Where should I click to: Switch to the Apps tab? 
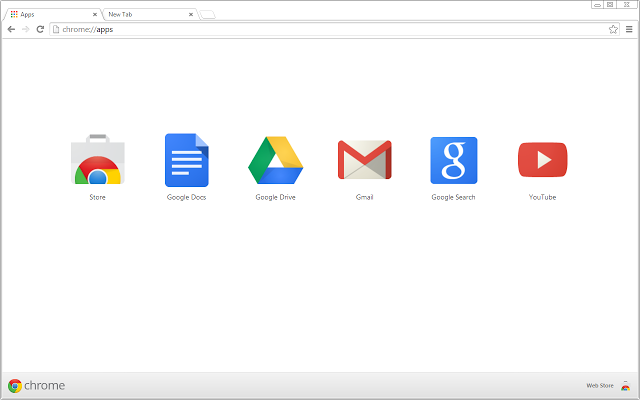(53, 14)
